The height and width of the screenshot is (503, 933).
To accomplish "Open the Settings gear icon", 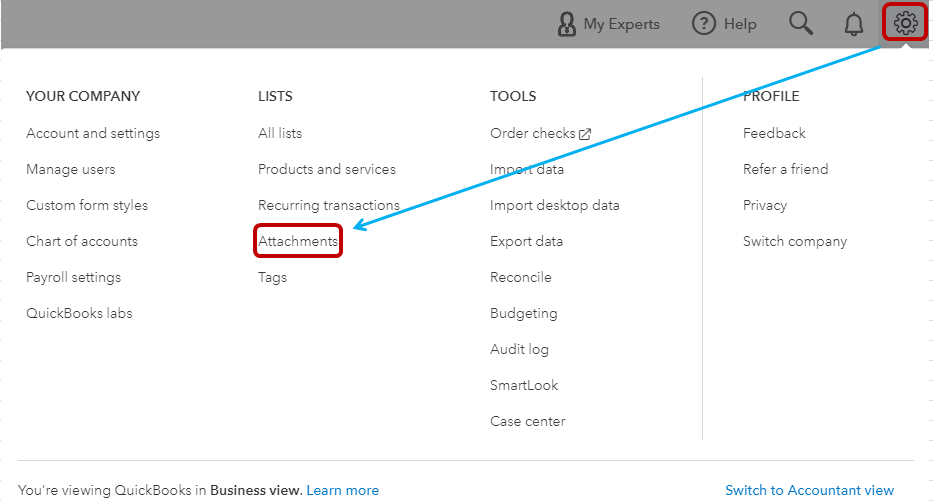I will 905,23.
